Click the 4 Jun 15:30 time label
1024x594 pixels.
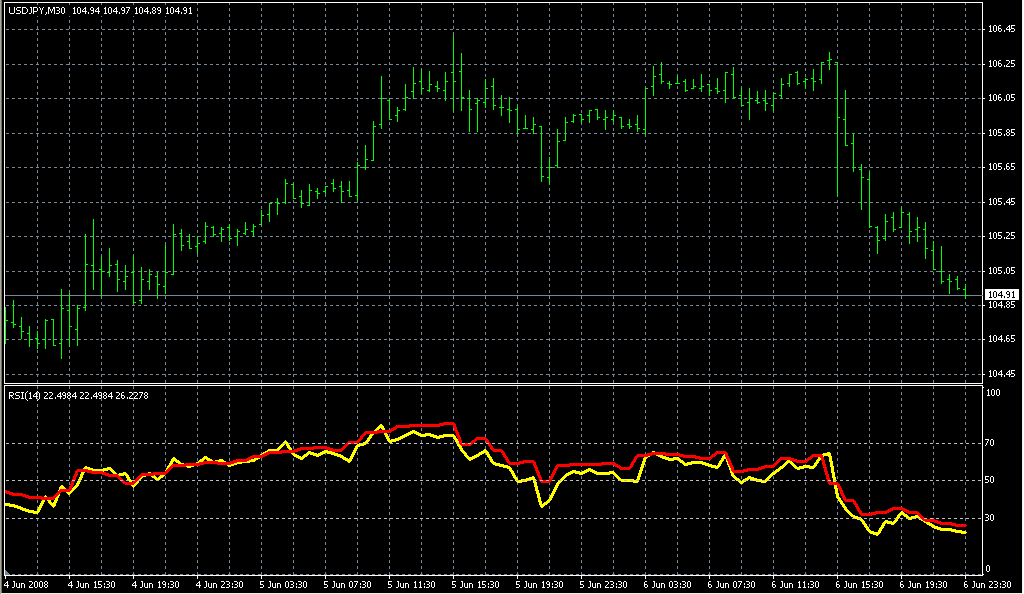click(x=92, y=585)
